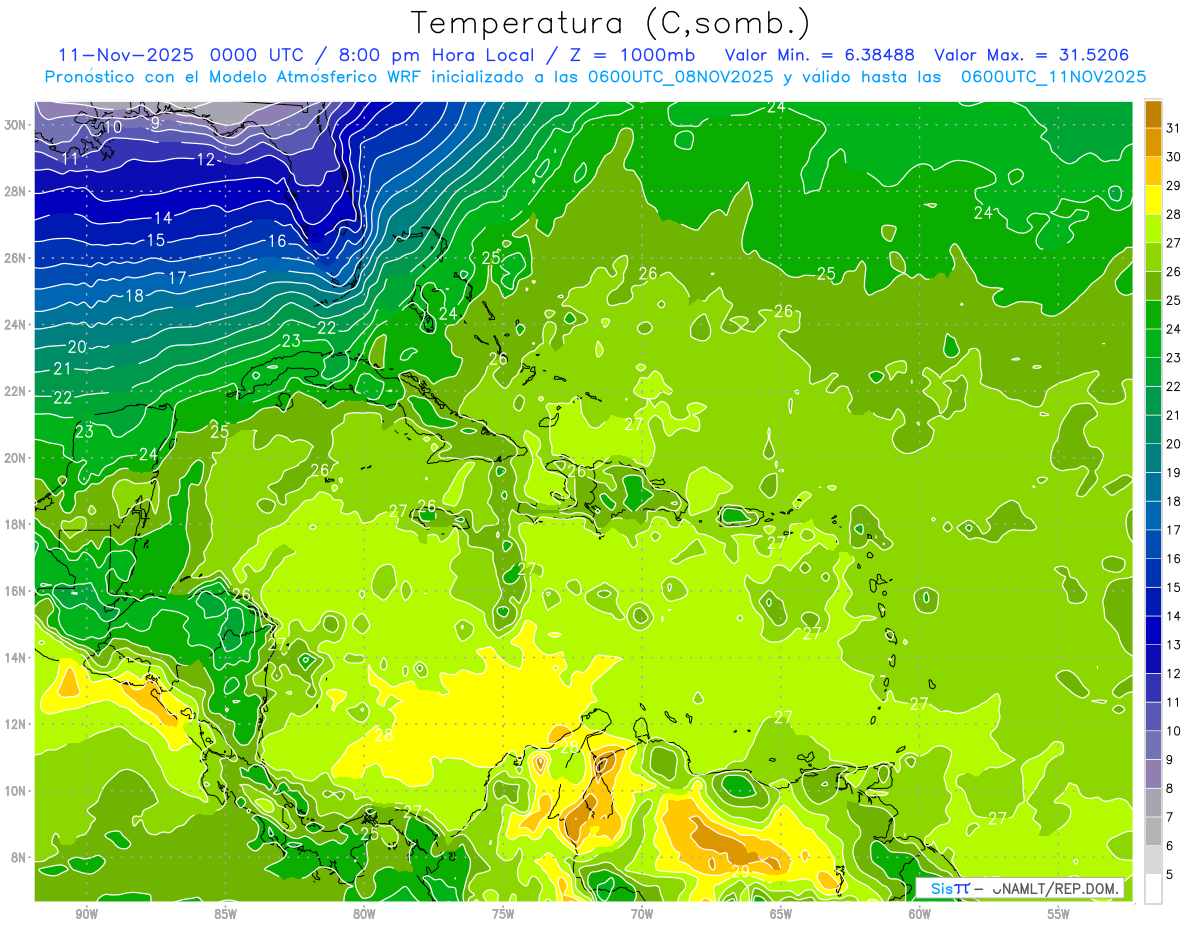Select the white swatch below colorbar value 5

click(x=1153, y=889)
